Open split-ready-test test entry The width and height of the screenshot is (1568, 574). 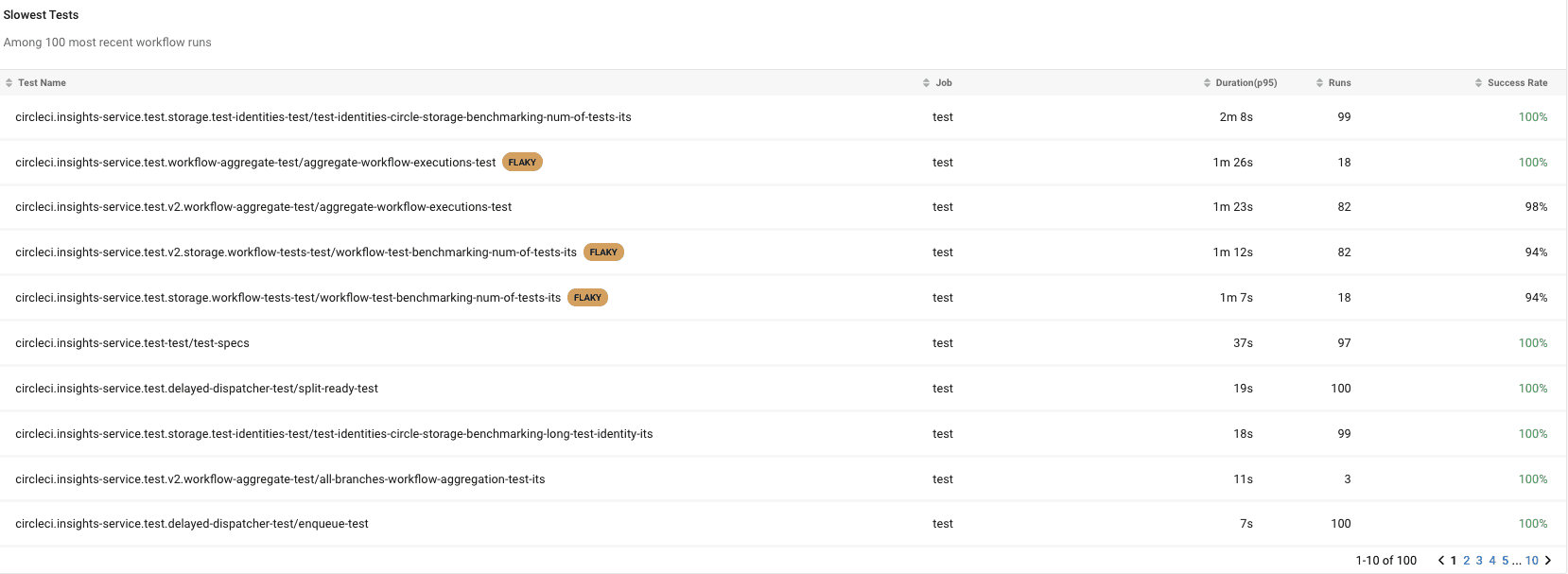point(783,389)
